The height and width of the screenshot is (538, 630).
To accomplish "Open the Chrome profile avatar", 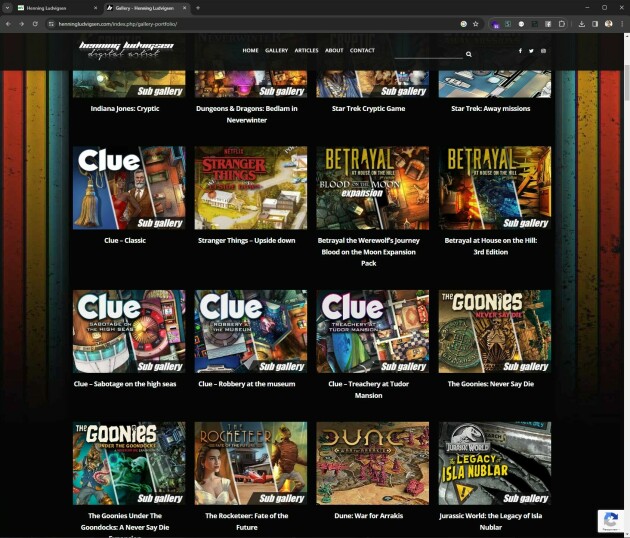I will coord(608,24).
